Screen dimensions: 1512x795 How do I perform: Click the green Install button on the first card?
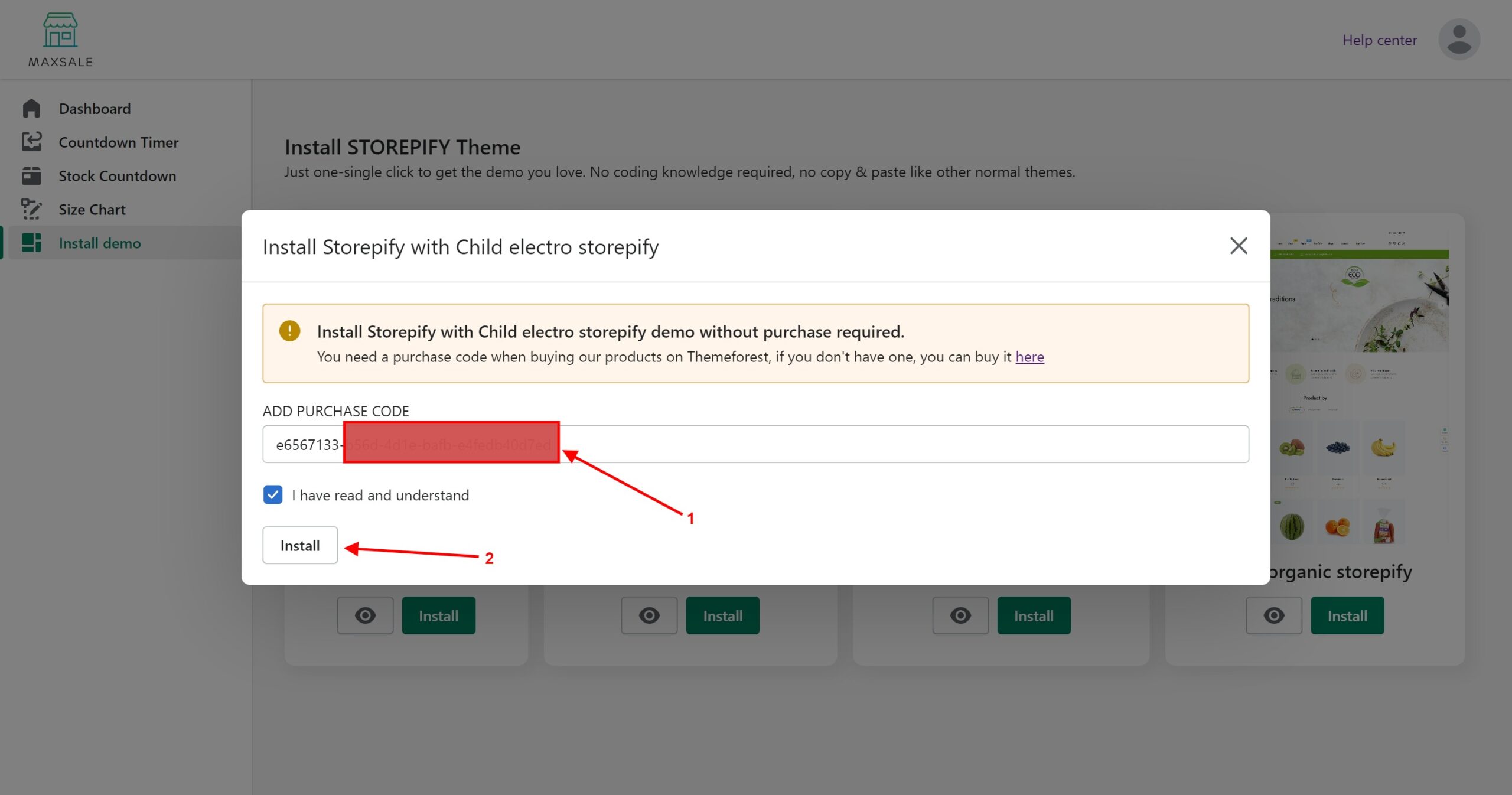(439, 615)
